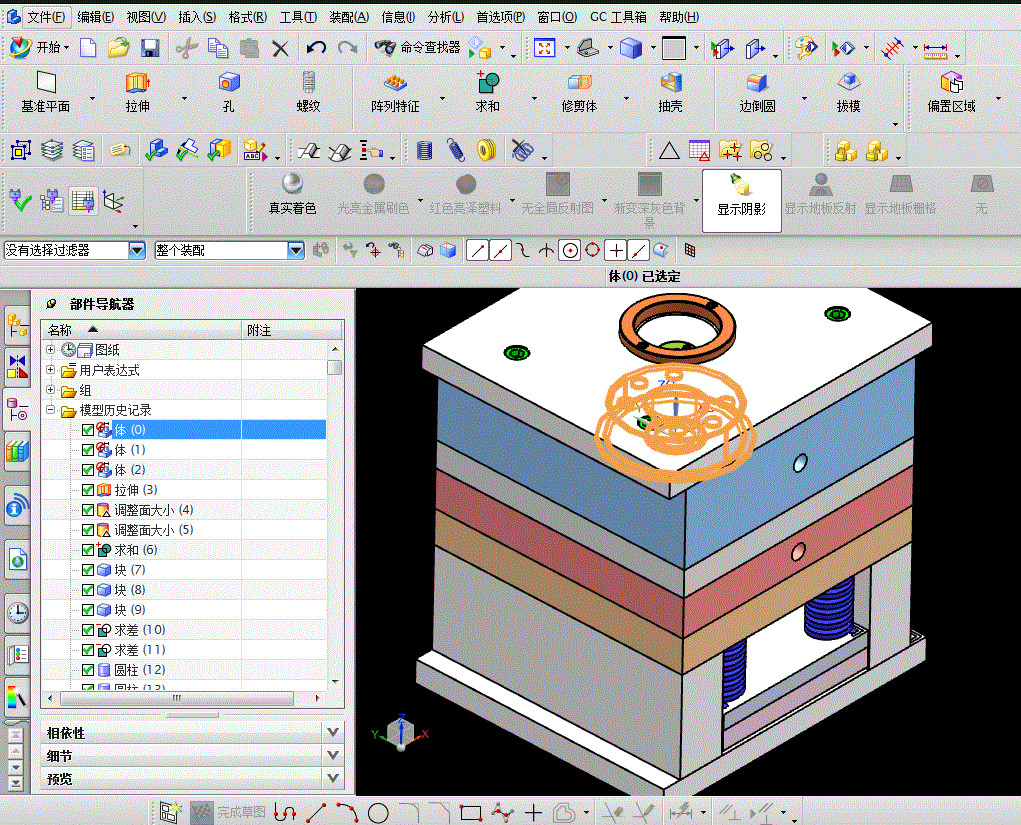Open the 插入(S) menu
The height and width of the screenshot is (825, 1021).
197,17
